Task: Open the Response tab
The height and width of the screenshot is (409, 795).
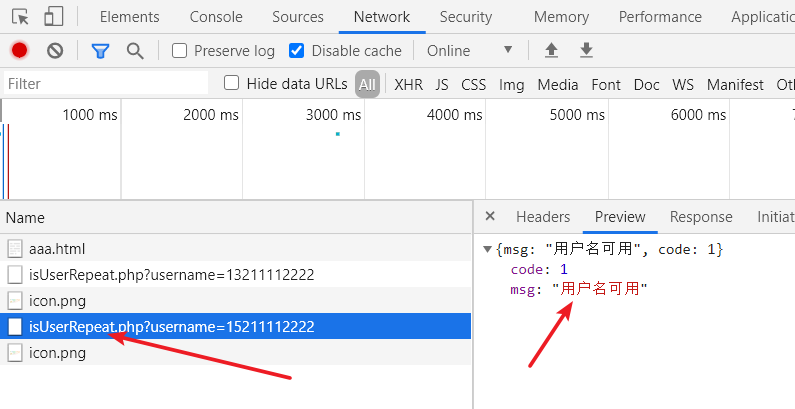Action: [700, 217]
